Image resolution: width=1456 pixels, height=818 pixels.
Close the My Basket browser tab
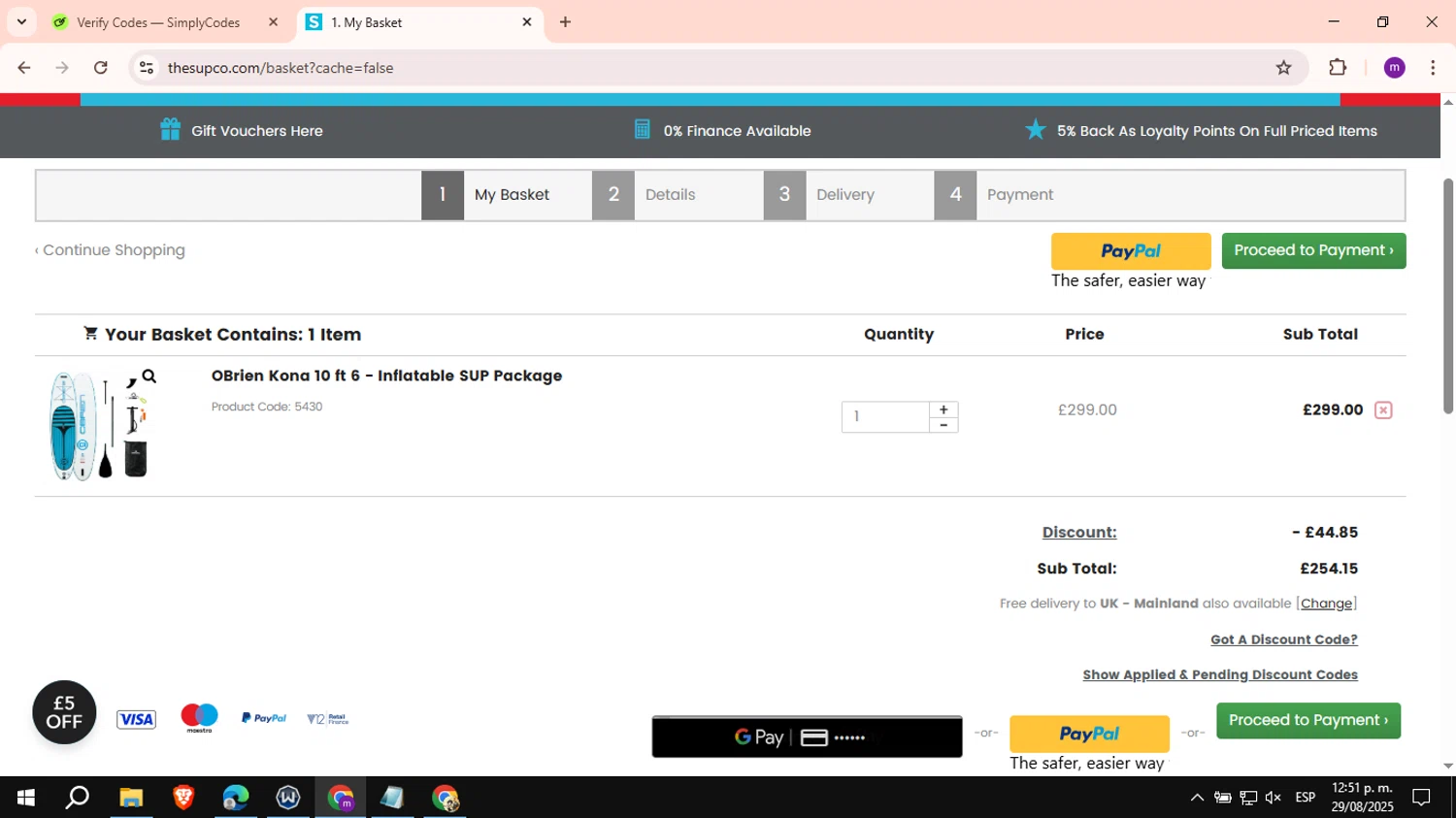click(x=527, y=21)
